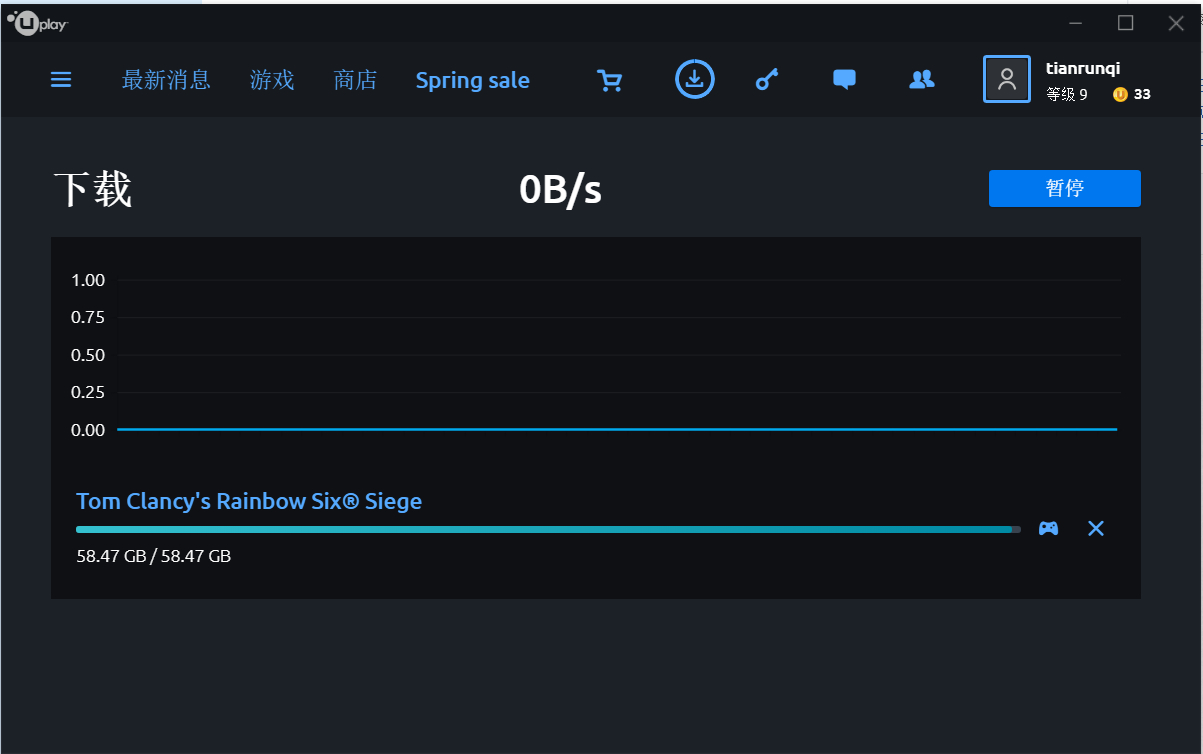Maximize the Uplay window
This screenshot has width=1203, height=754.
(x=1125, y=23)
